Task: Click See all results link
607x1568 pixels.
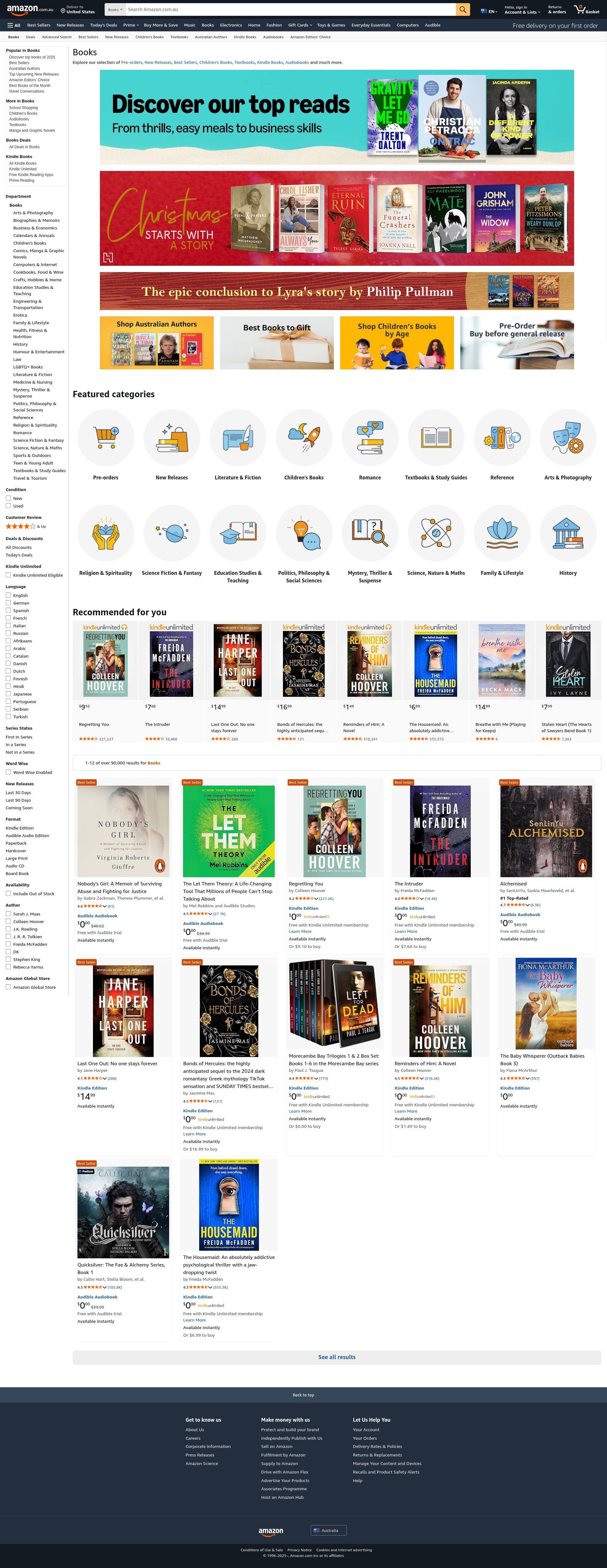Action: (337, 1357)
